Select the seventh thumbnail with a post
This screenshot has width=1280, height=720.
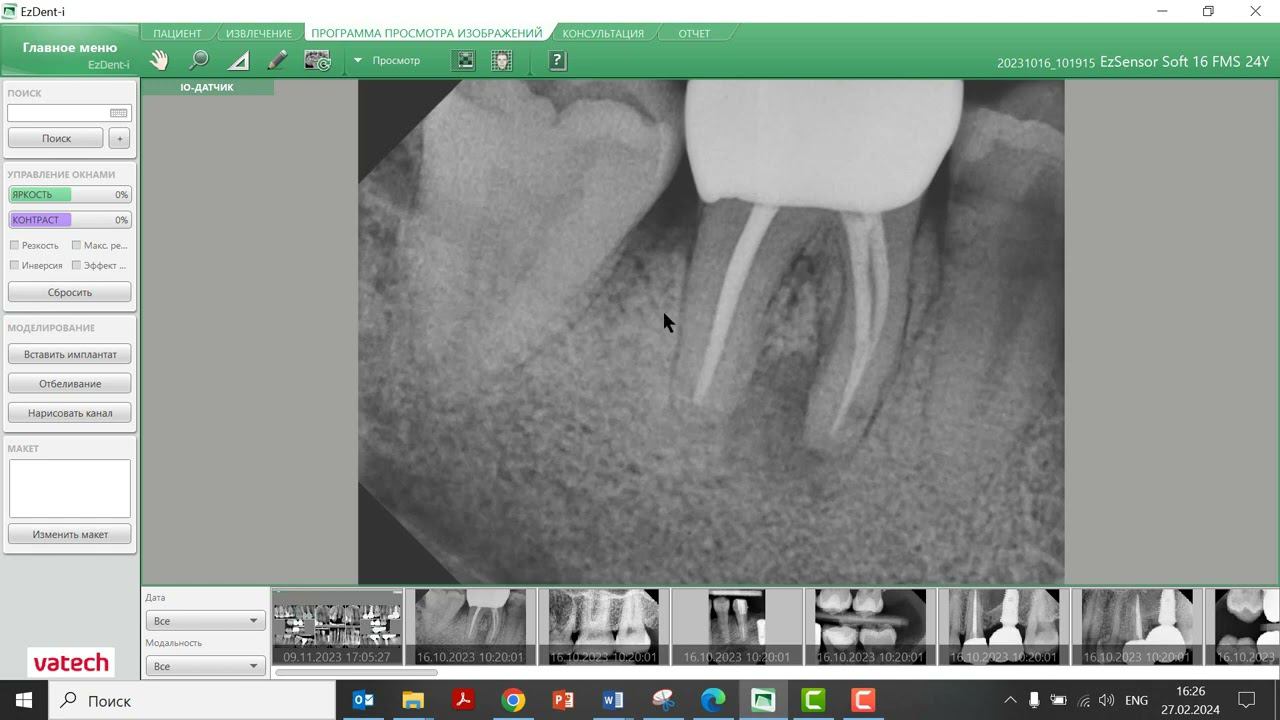tap(1137, 627)
